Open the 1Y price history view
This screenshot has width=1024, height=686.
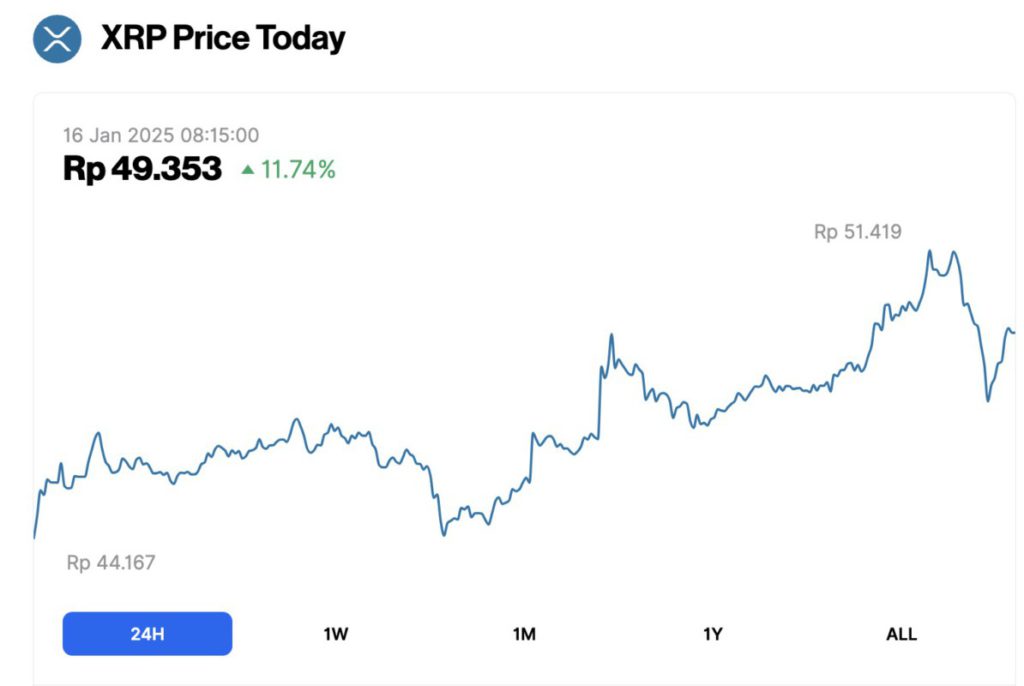[713, 633]
